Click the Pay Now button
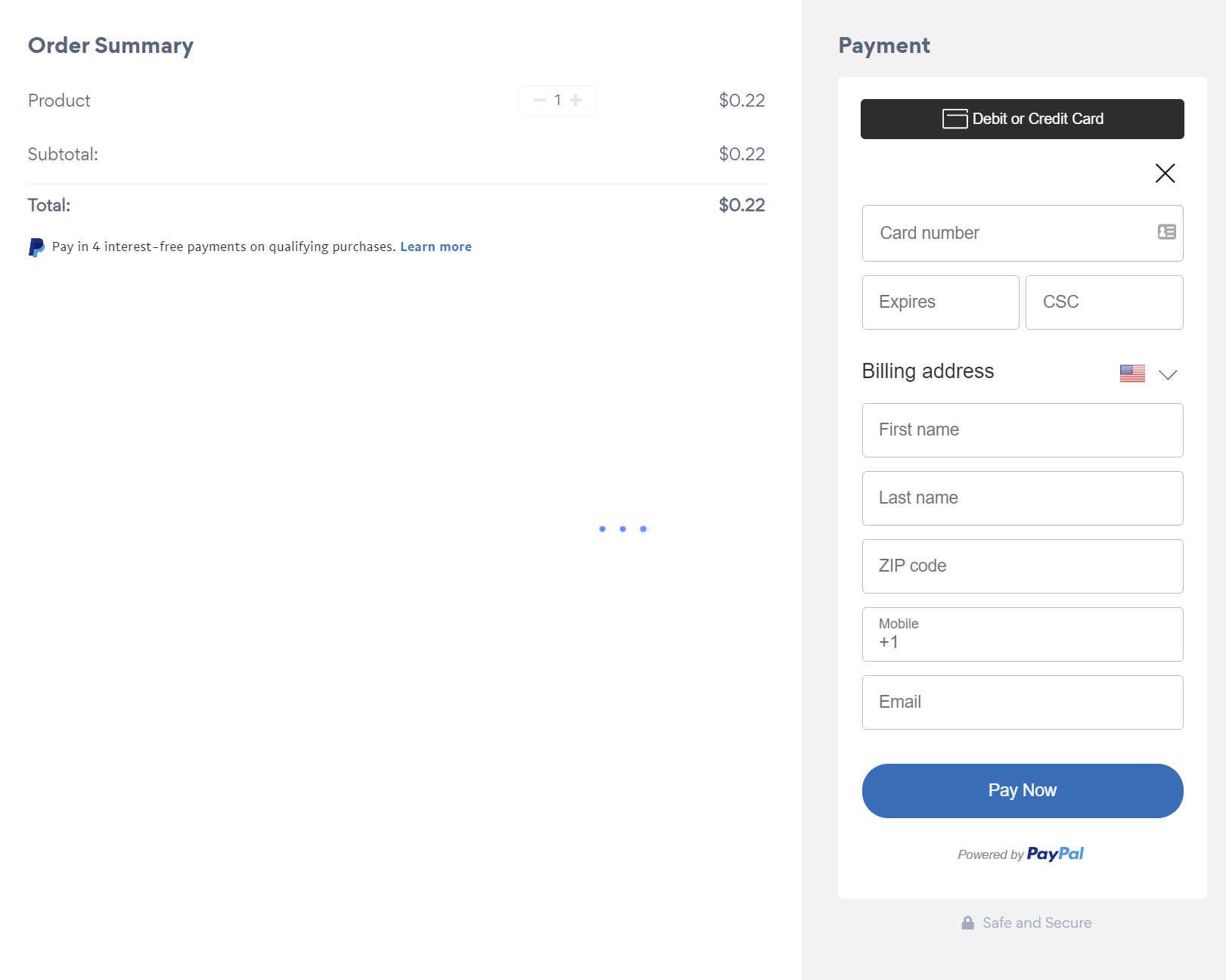The image size is (1226, 980). pyautogui.click(x=1023, y=791)
